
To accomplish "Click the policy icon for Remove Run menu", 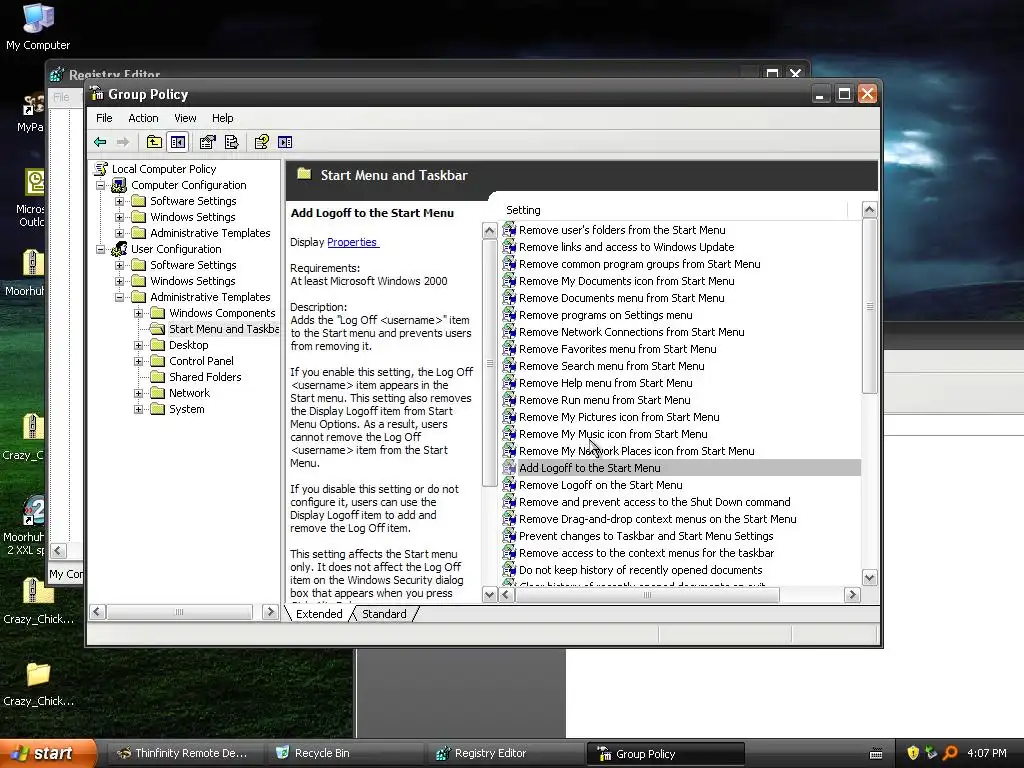I will click(509, 400).
